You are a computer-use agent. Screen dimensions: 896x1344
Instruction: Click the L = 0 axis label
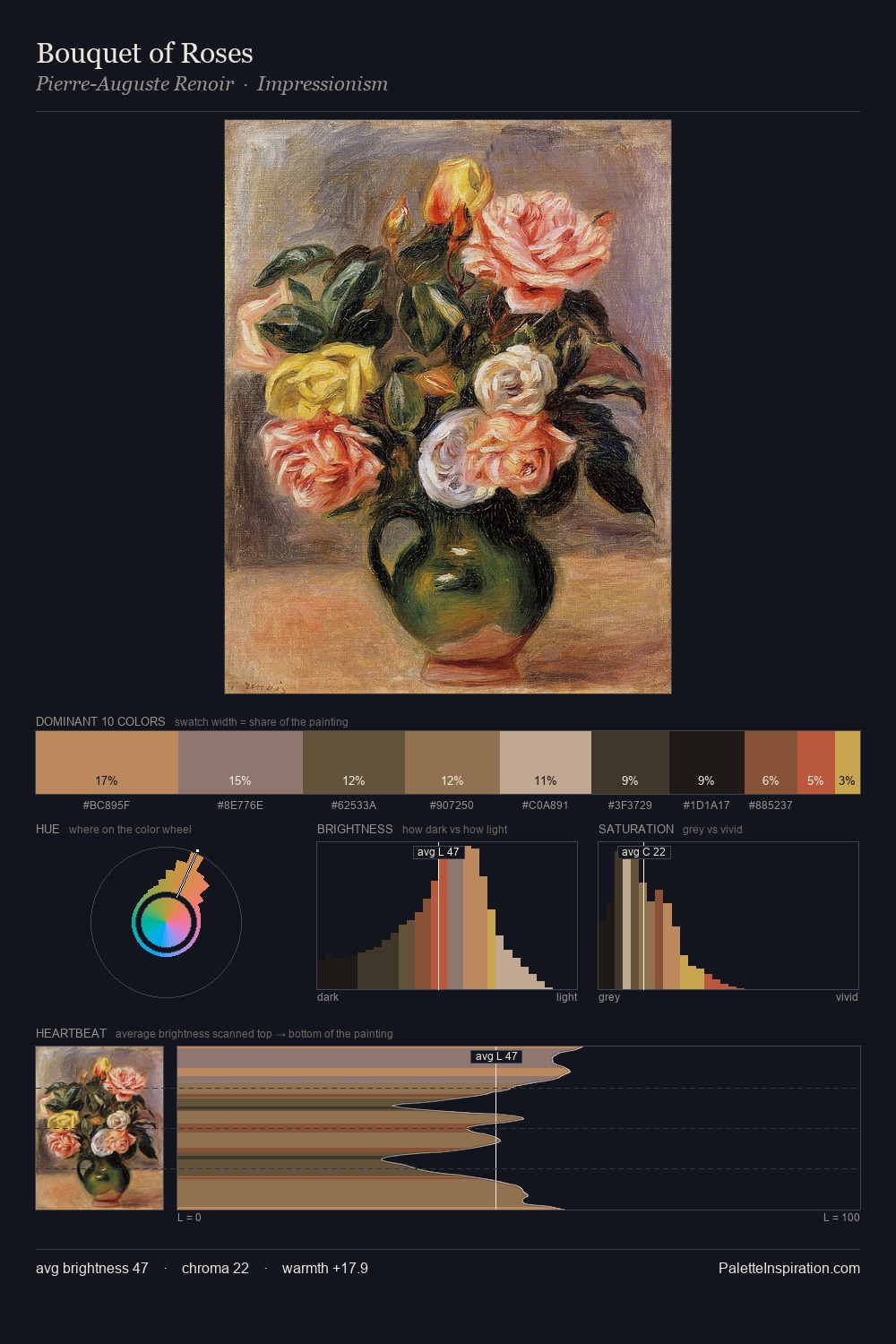[189, 1218]
